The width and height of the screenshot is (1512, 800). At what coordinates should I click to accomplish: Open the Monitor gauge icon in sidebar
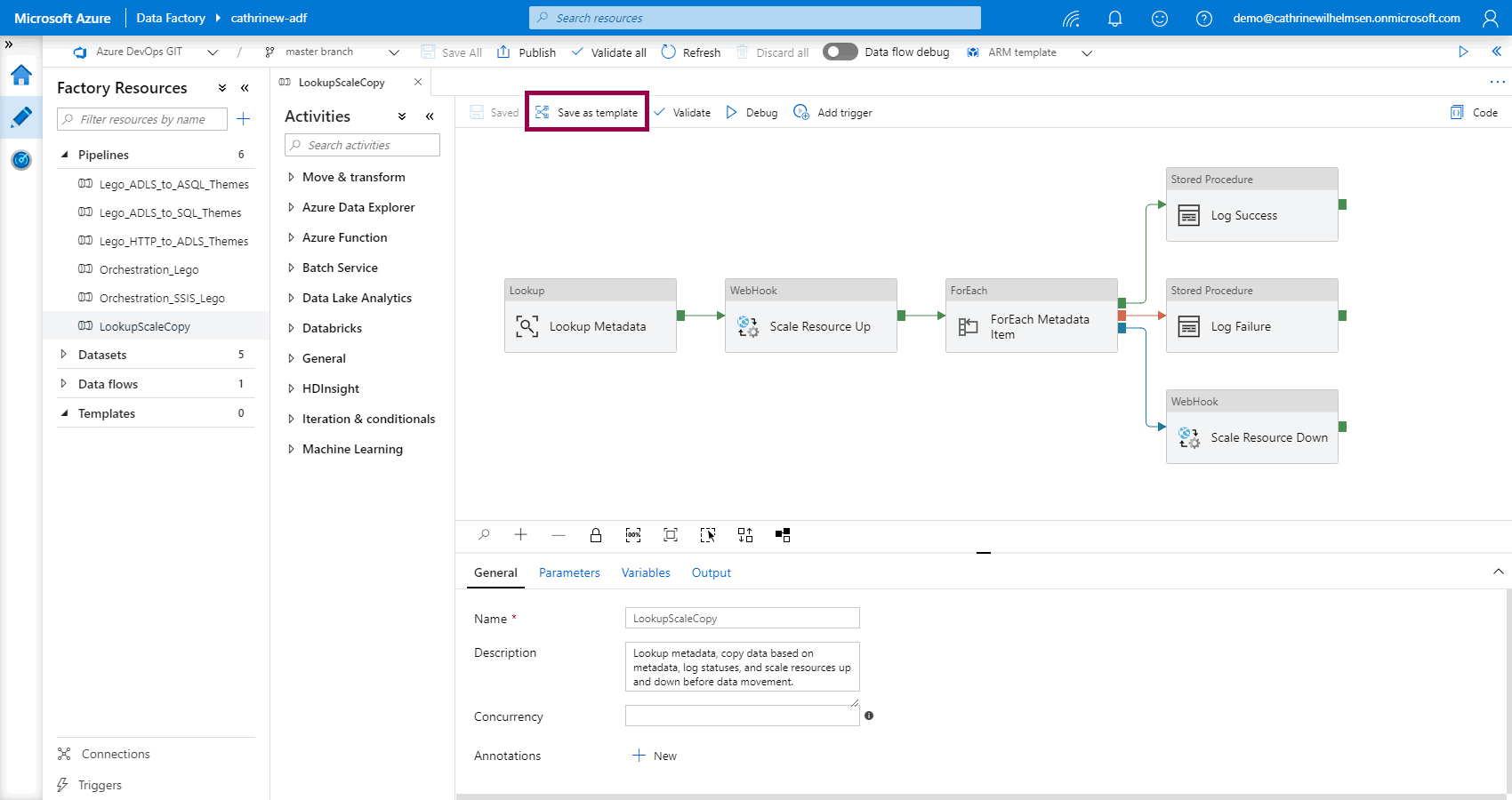(x=21, y=160)
